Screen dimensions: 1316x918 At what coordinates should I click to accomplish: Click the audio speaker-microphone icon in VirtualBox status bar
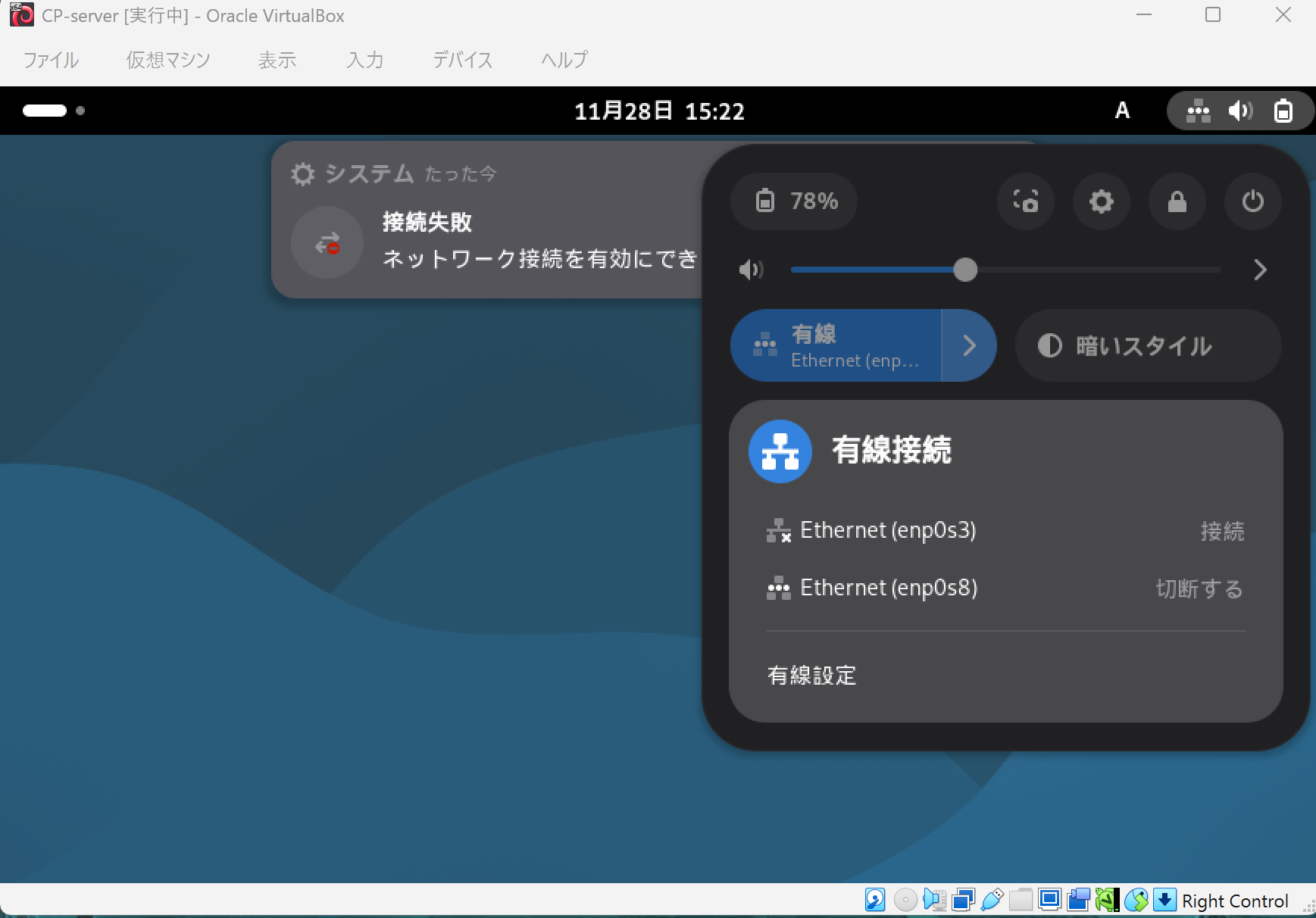click(x=934, y=900)
